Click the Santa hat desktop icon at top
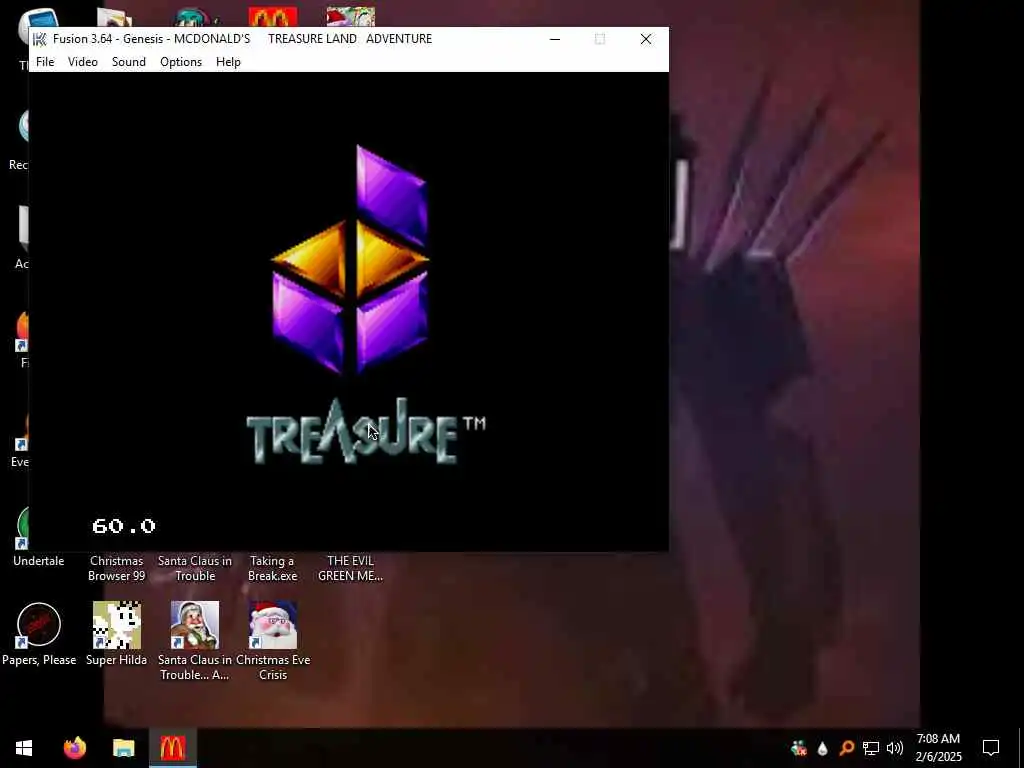 [x=351, y=18]
